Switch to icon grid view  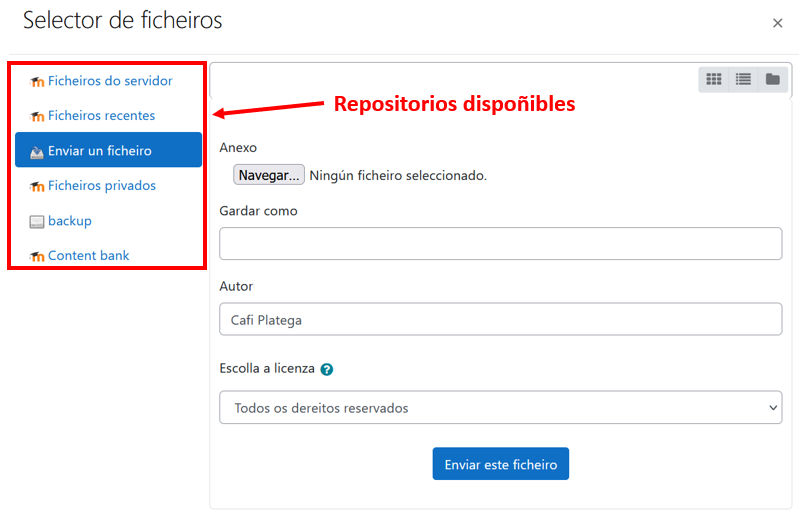pyautogui.click(x=713, y=79)
